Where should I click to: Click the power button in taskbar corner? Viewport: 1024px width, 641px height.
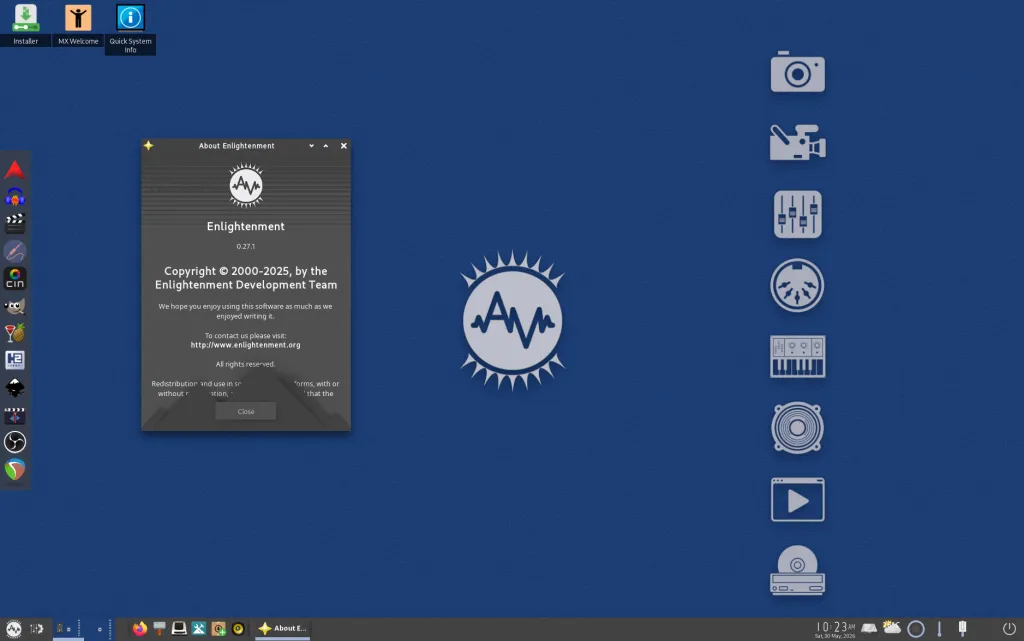1009,629
